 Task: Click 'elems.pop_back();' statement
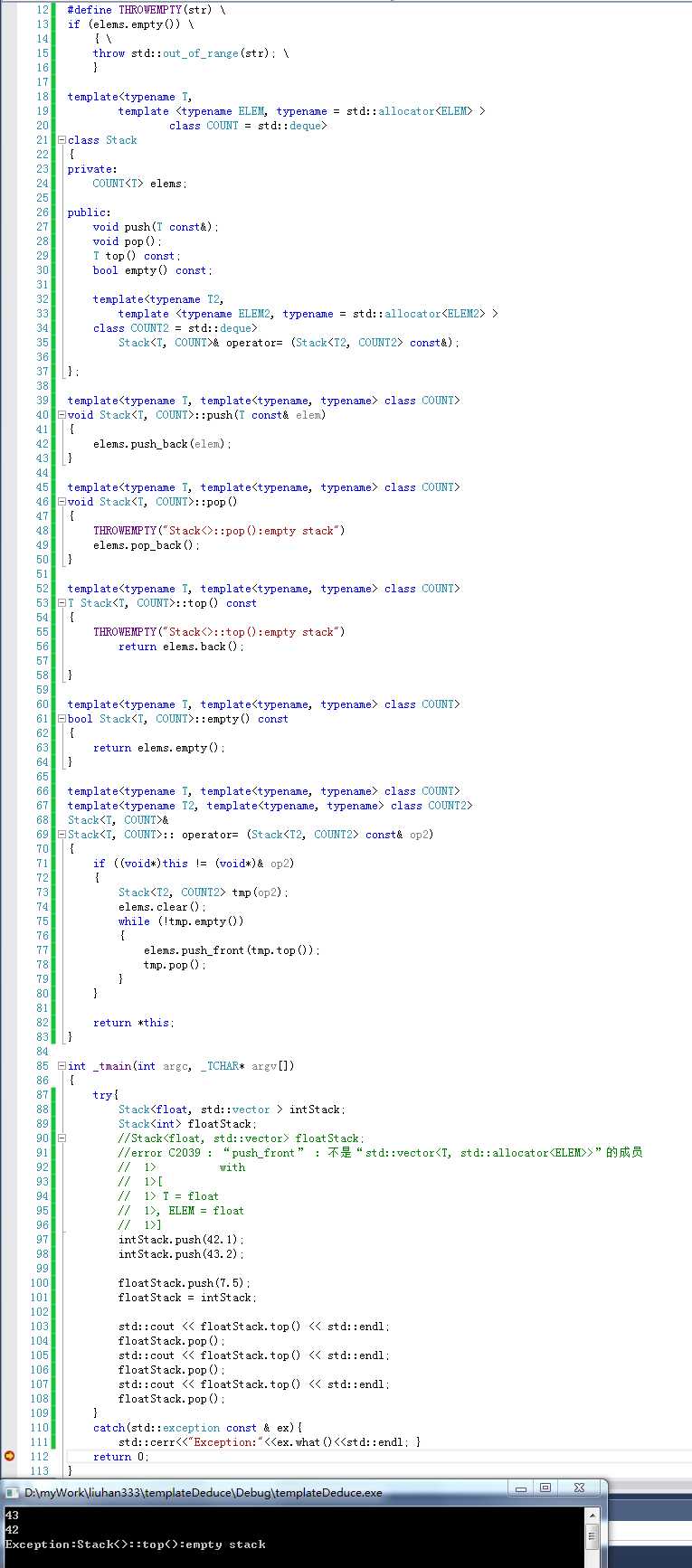point(147,545)
